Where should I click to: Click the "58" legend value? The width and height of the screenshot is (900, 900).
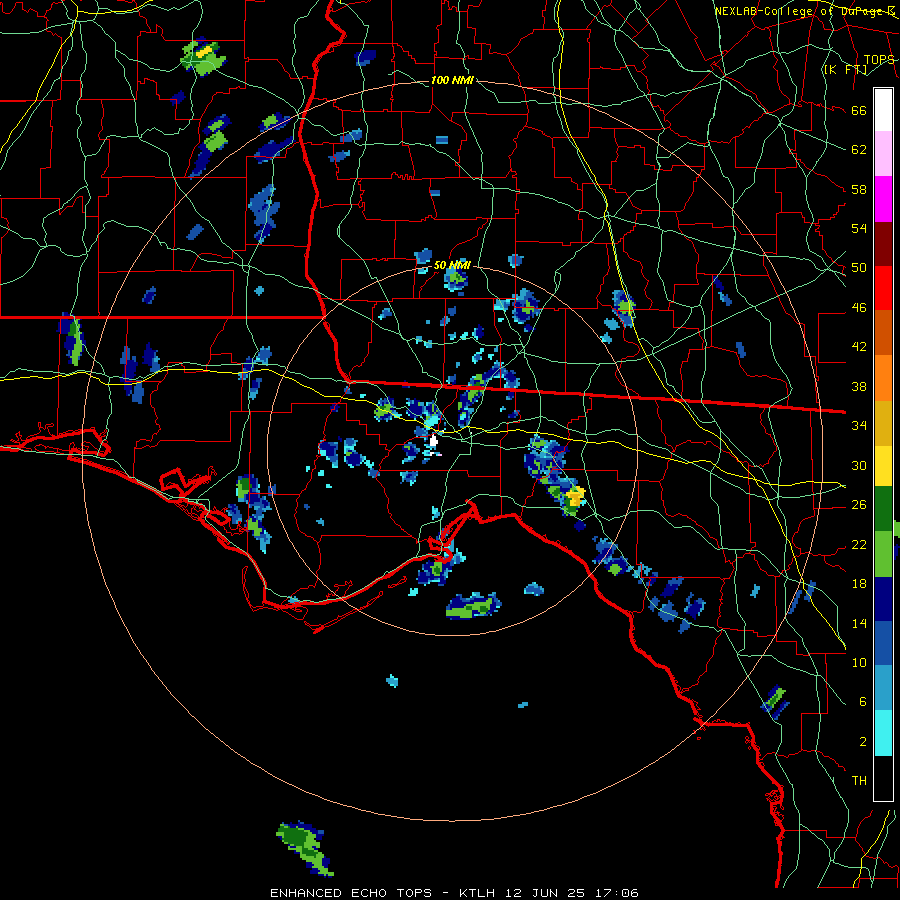tap(859, 189)
